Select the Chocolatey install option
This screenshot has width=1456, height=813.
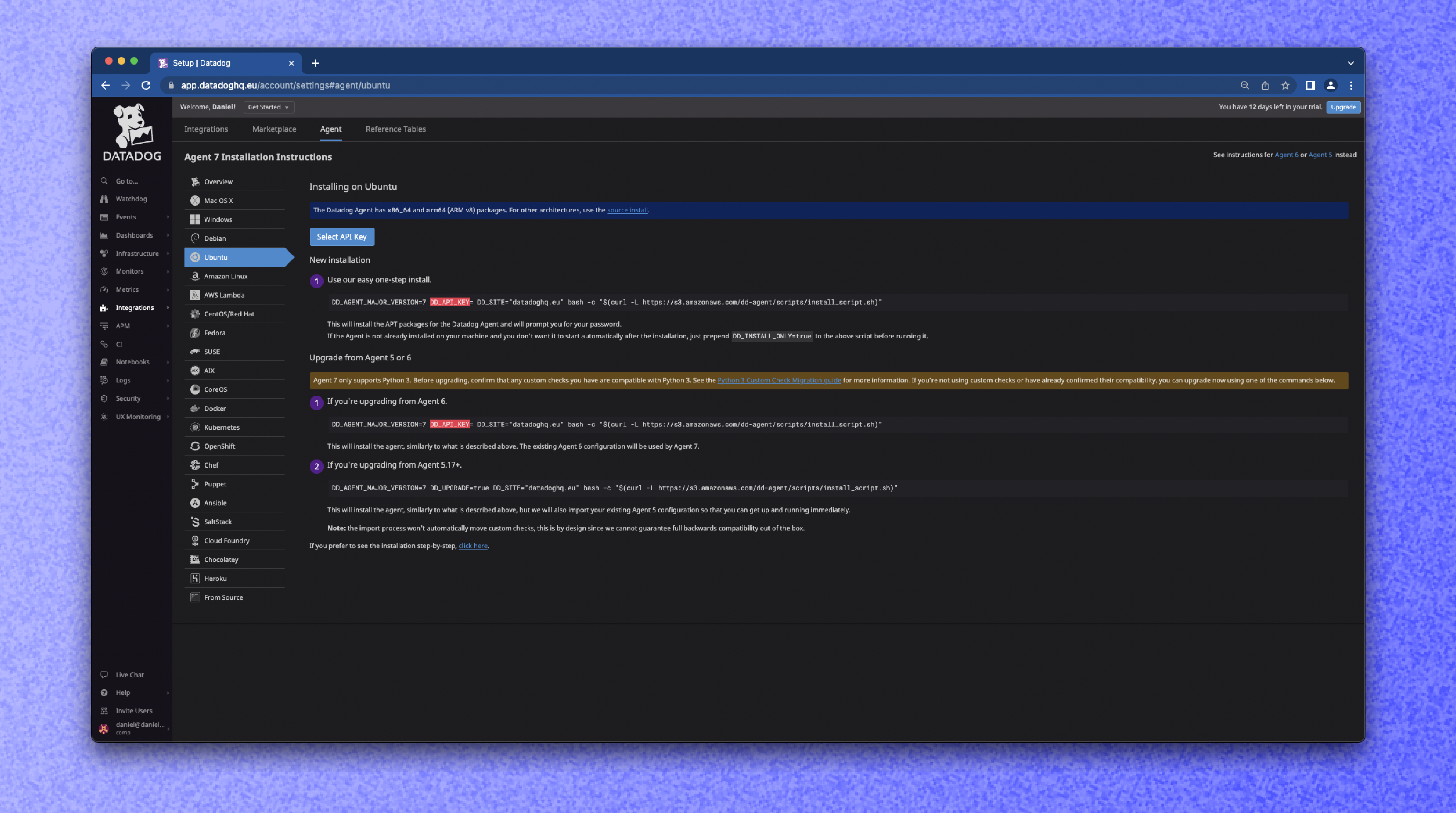point(221,559)
